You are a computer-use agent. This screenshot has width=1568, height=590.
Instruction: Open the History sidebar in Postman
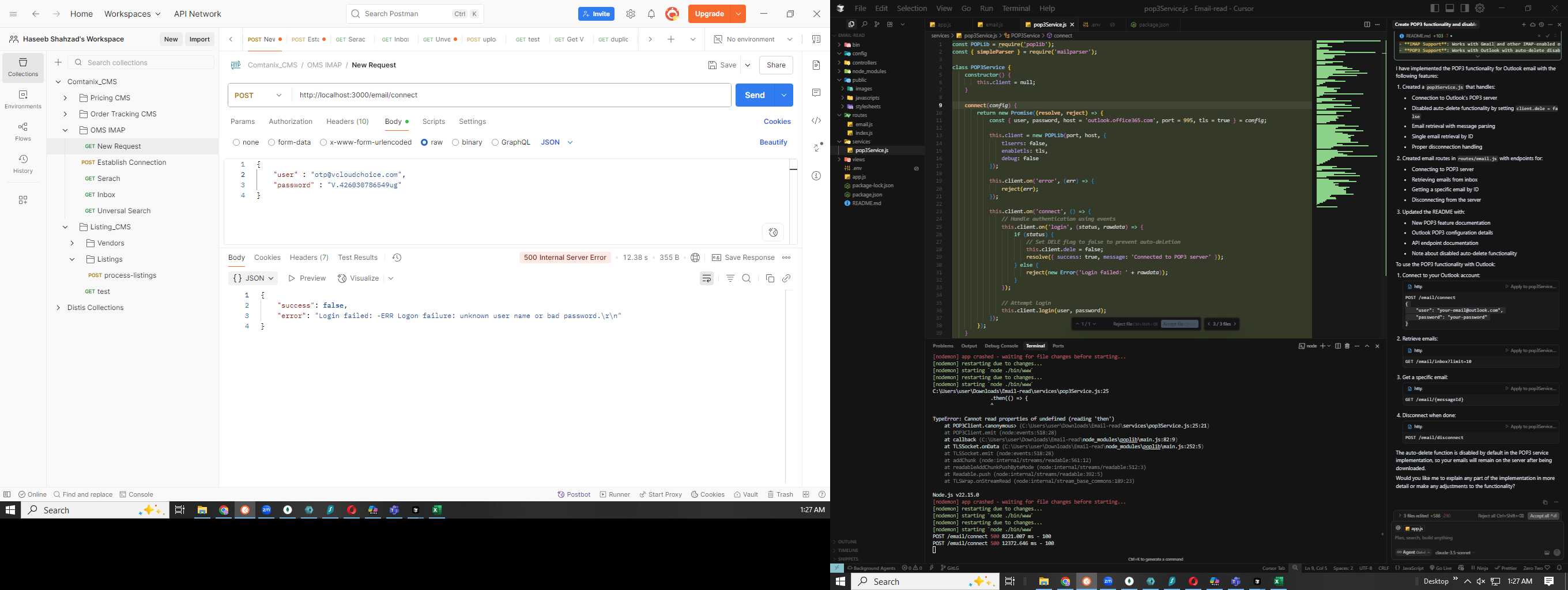click(x=23, y=164)
